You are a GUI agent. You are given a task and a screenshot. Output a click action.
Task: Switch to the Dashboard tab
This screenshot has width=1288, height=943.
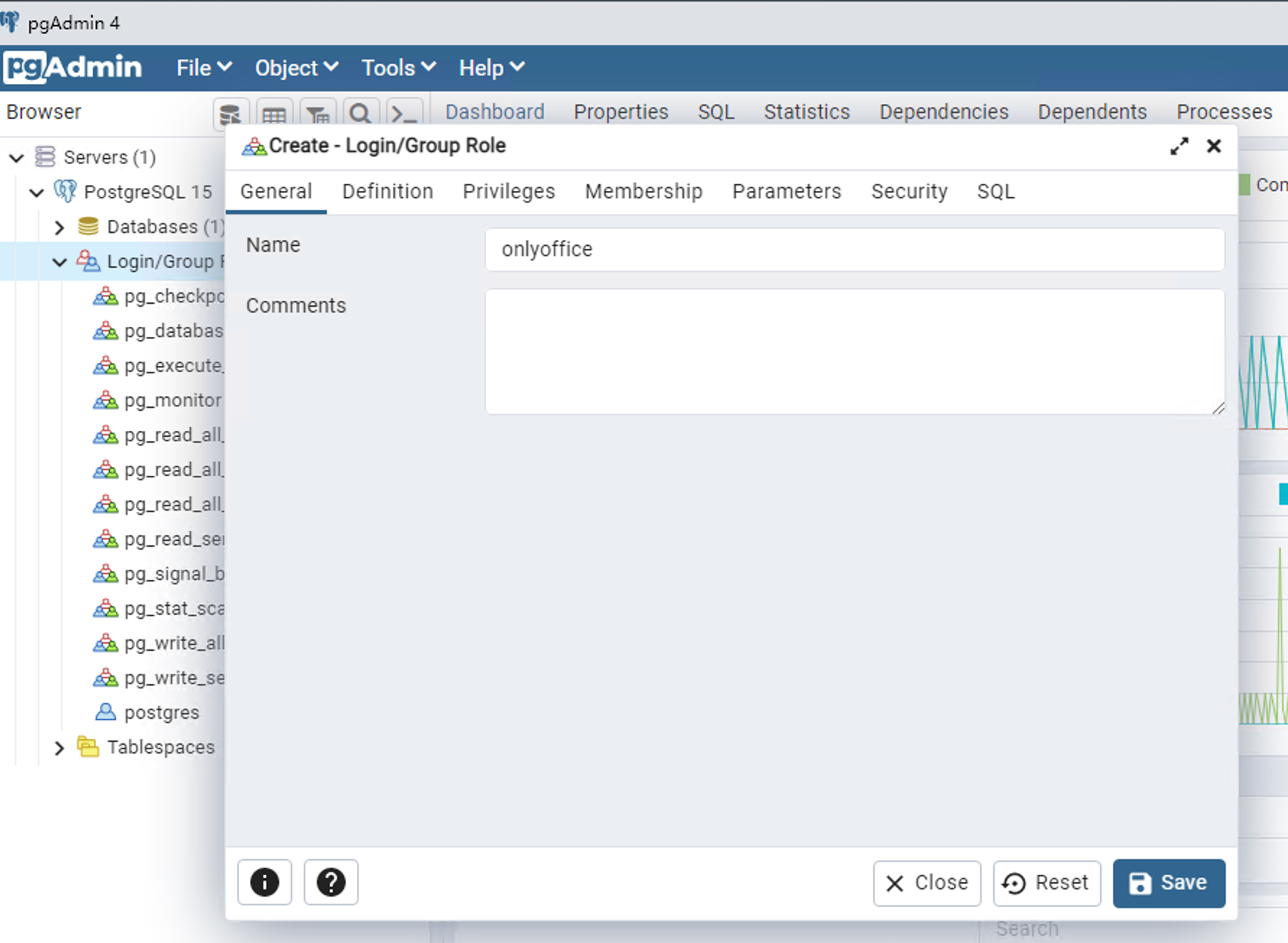pos(494,112)
